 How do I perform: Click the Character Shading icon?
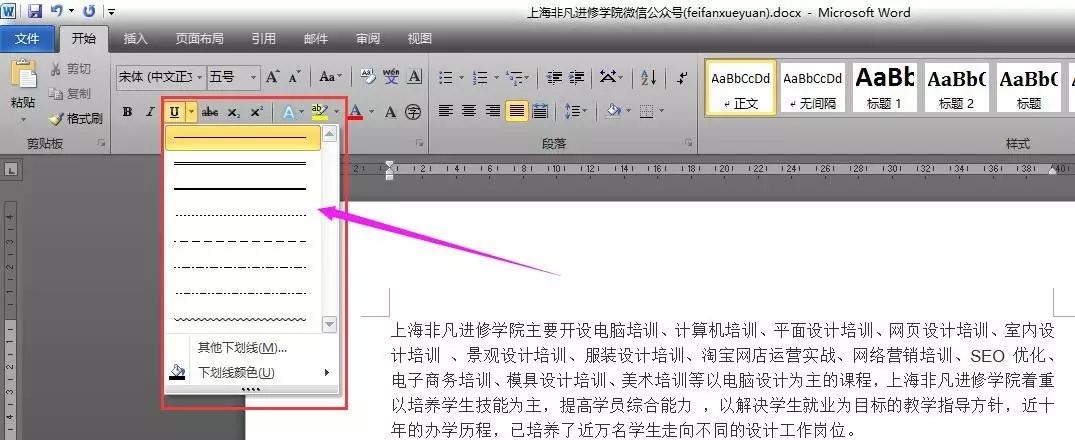coord(390,112)
